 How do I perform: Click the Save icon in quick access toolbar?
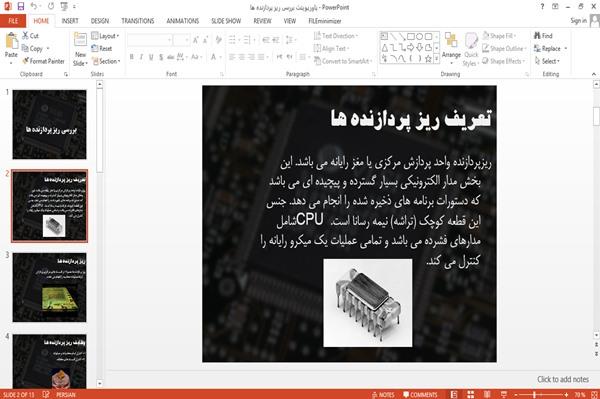point(21,7)
